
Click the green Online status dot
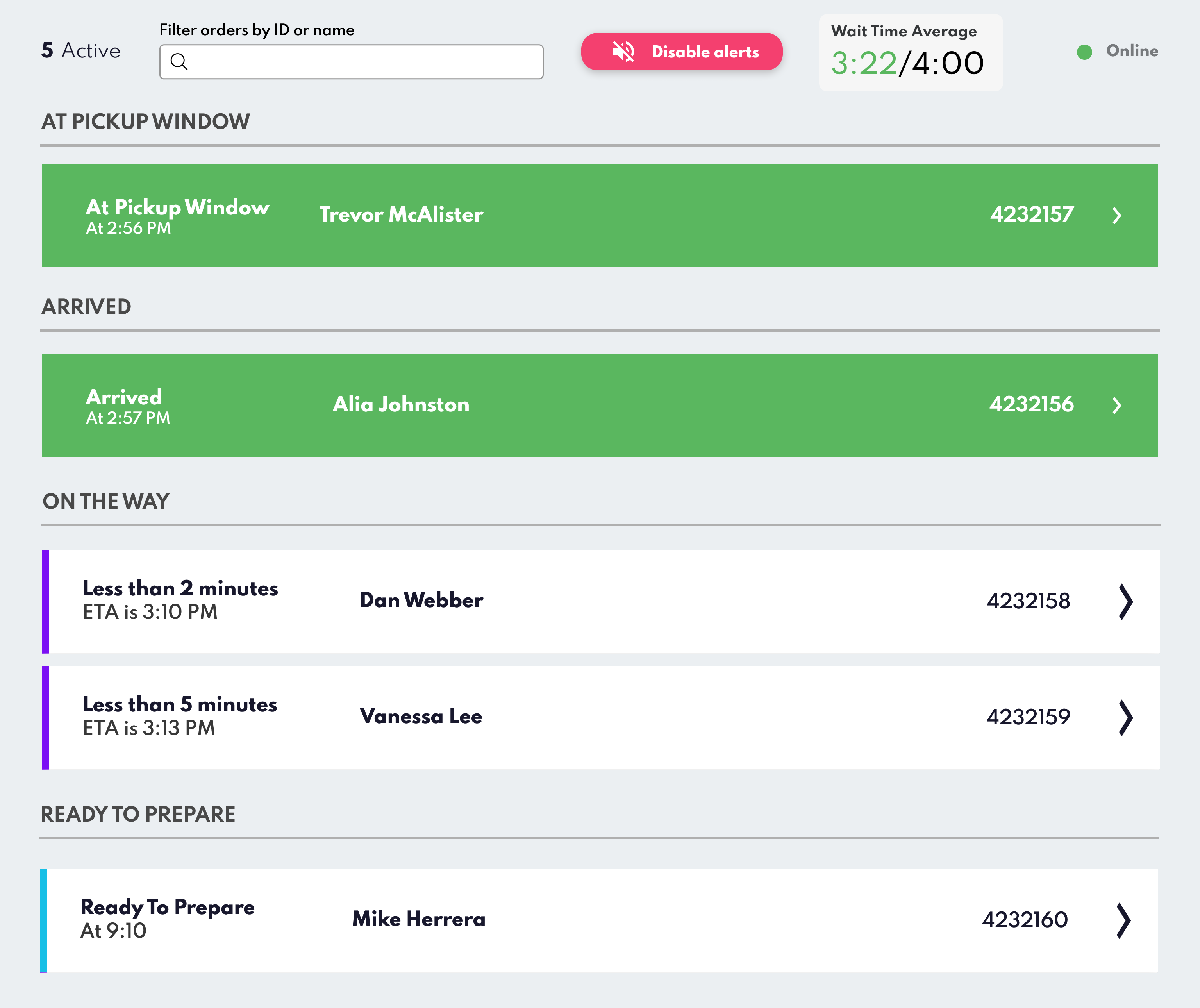tap(1084, 52)
